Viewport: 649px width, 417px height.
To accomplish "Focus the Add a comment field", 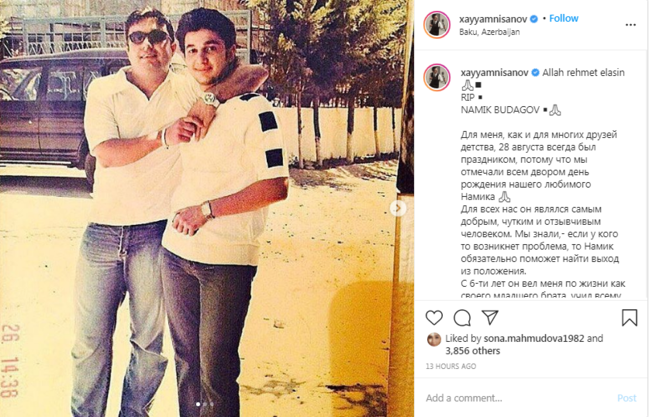I will coord(517,398).
